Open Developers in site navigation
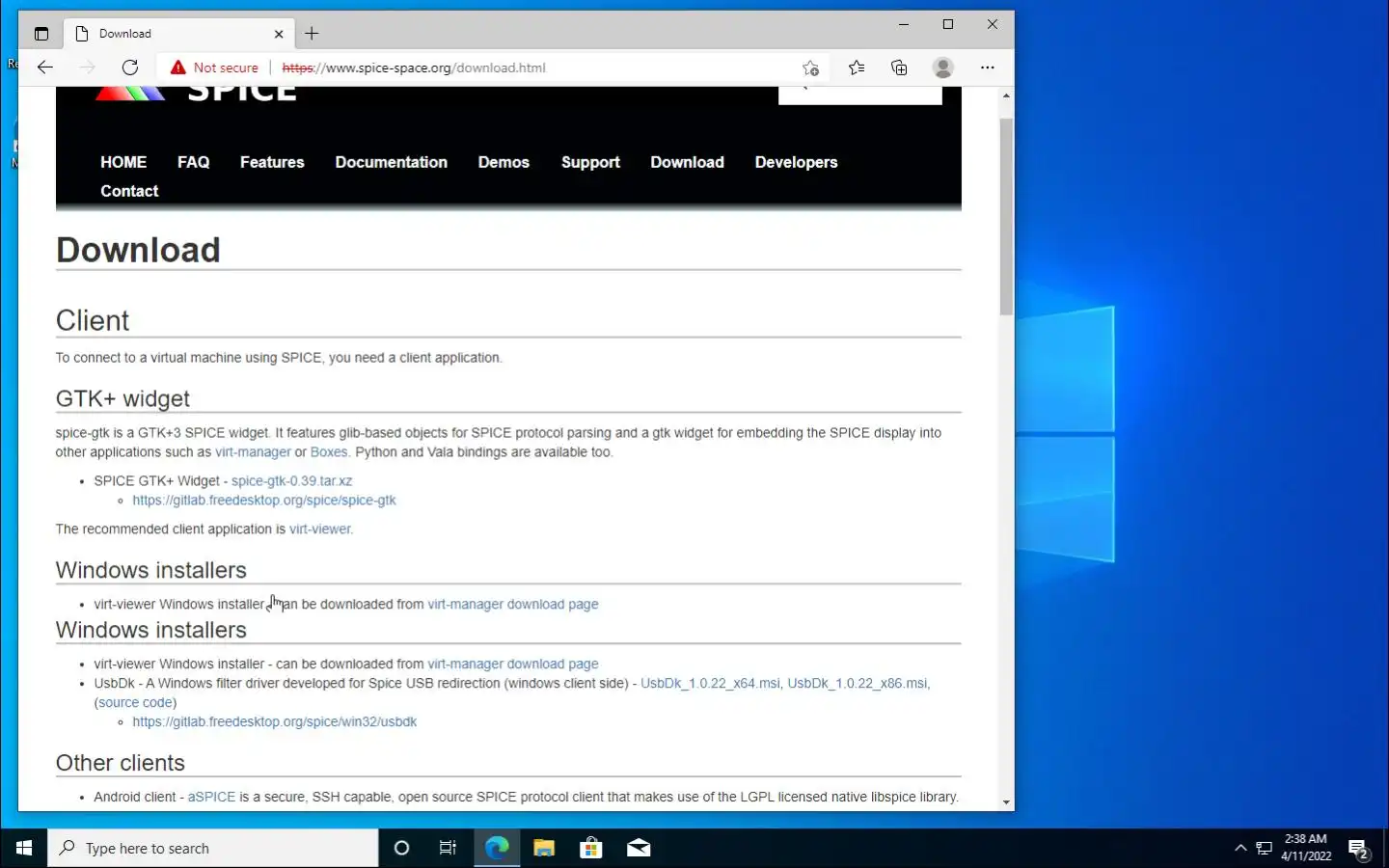The image size is (1389, 868). (796, 162)
